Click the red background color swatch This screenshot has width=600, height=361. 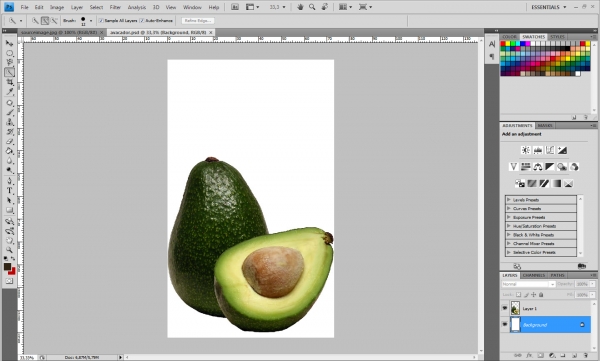point(12,271)
